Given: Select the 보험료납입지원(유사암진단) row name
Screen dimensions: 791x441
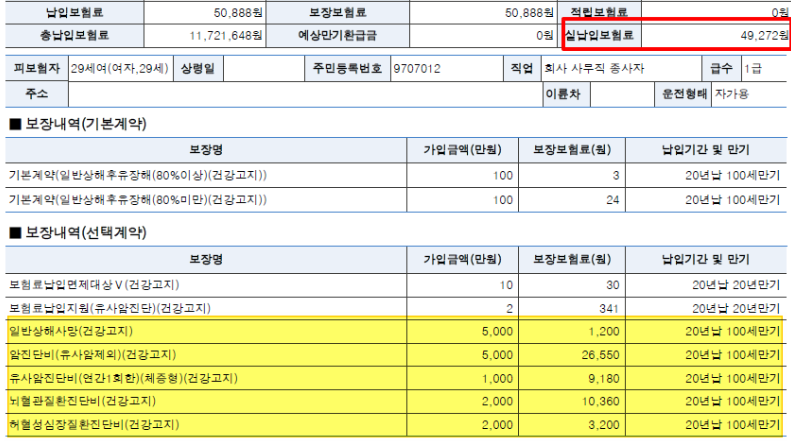Looking at the screenshot, I should [110, 308].
